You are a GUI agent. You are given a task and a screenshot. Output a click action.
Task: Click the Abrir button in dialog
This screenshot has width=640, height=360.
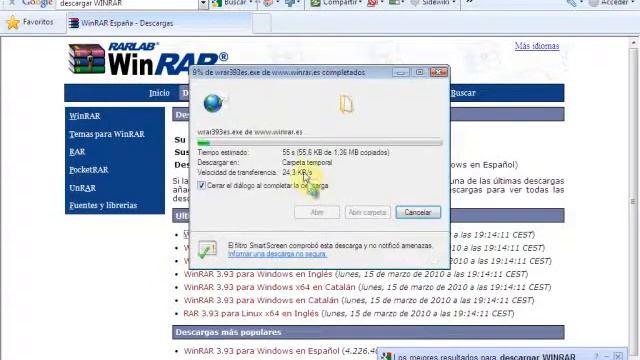tap(317, 212)
